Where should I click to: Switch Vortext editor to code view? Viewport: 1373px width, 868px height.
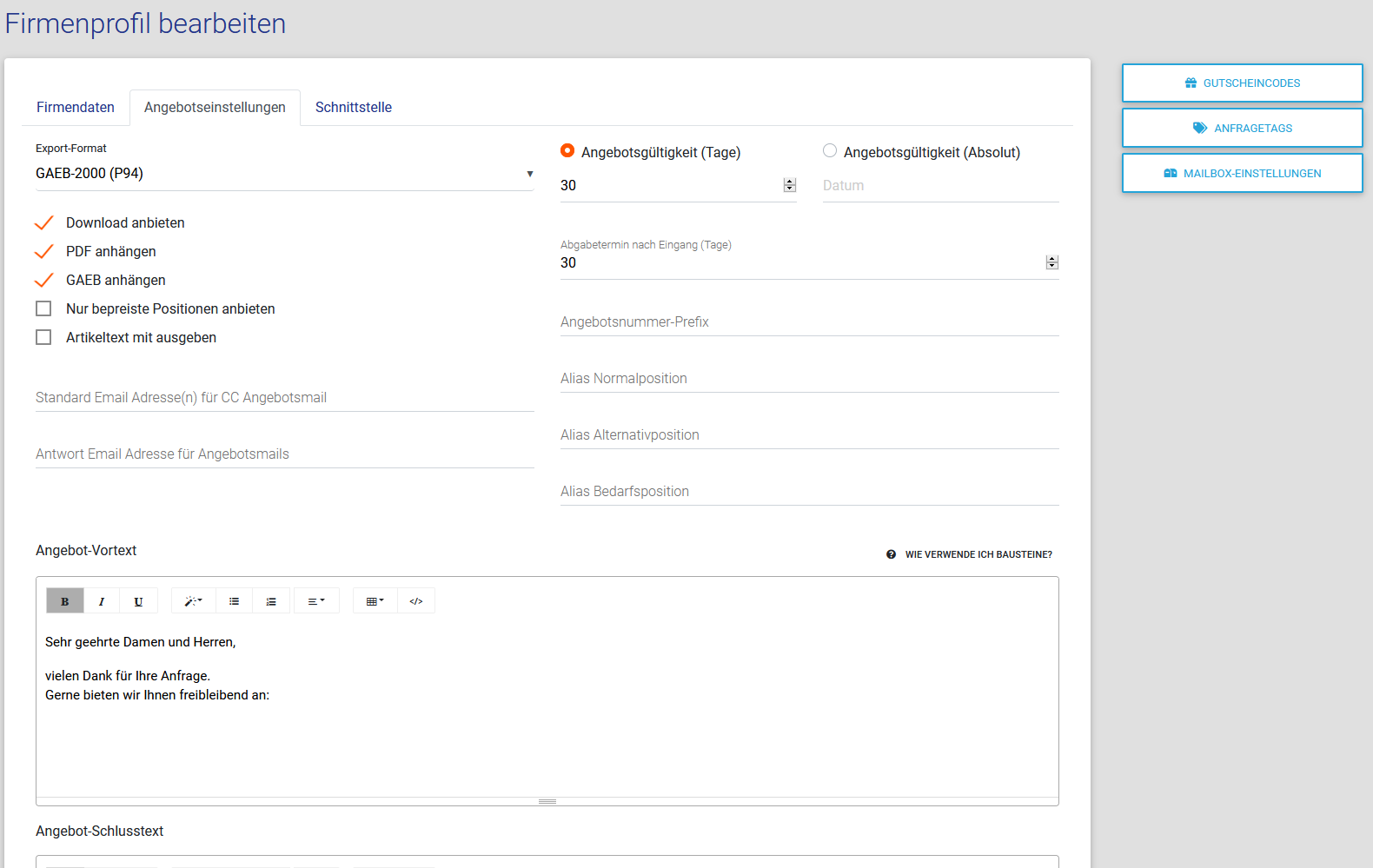(416, 601)
